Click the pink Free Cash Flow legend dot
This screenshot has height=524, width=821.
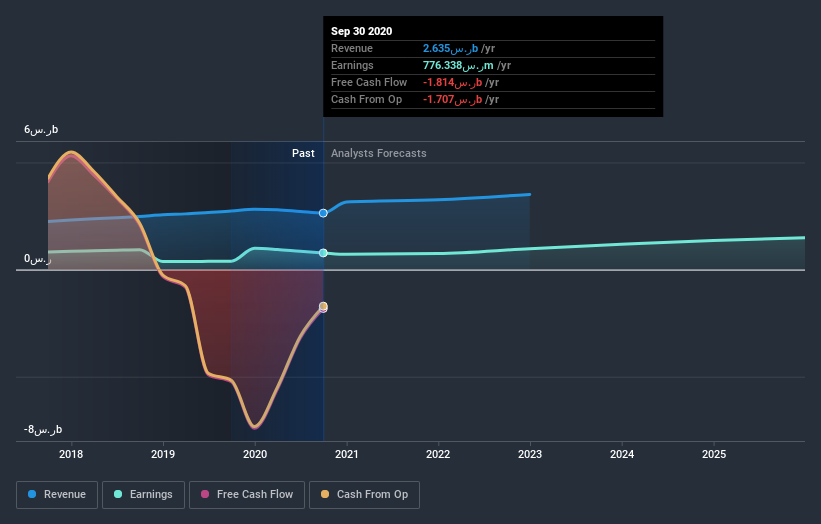(205, 494)
